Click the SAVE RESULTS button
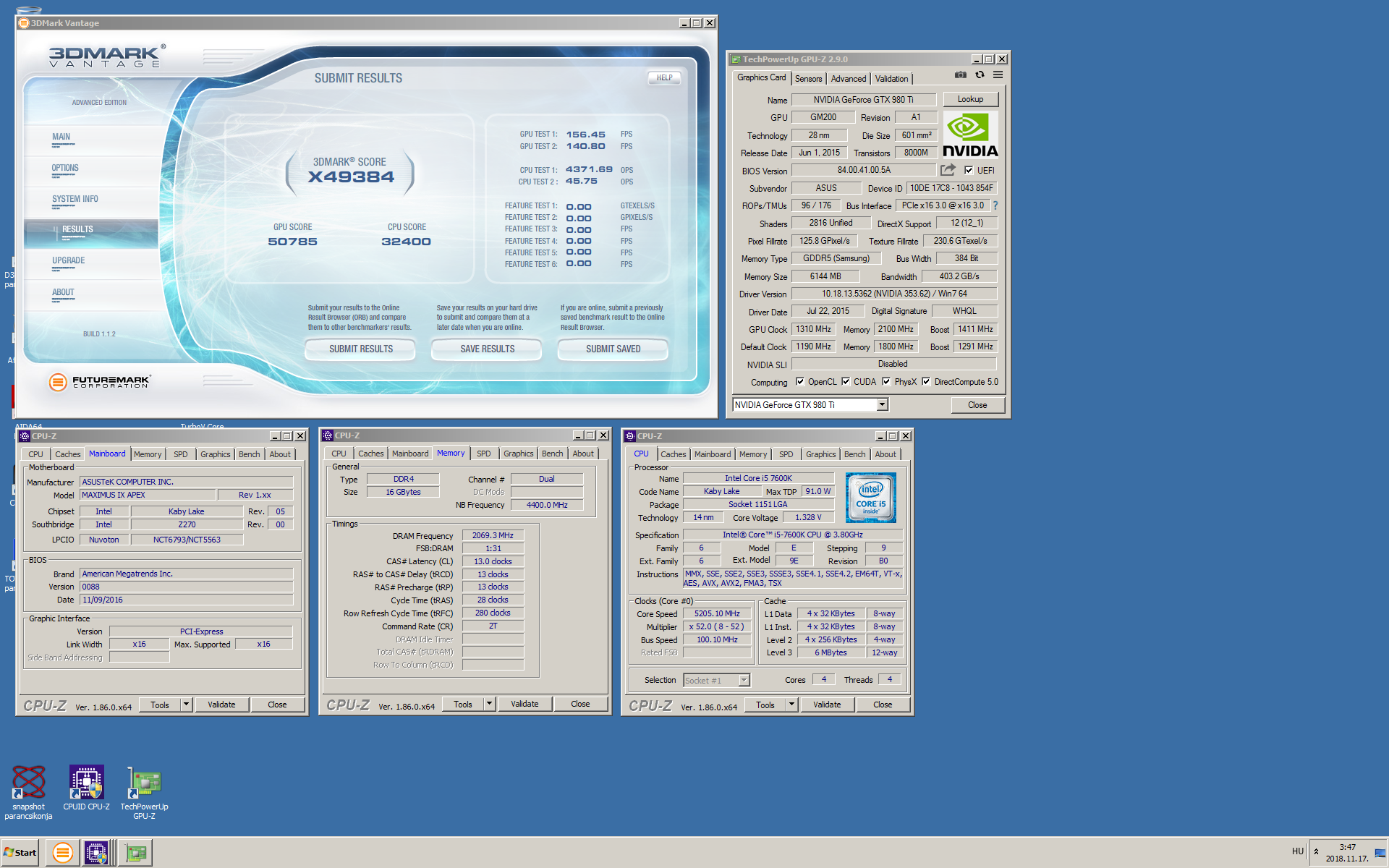 (x=487, y=349)
